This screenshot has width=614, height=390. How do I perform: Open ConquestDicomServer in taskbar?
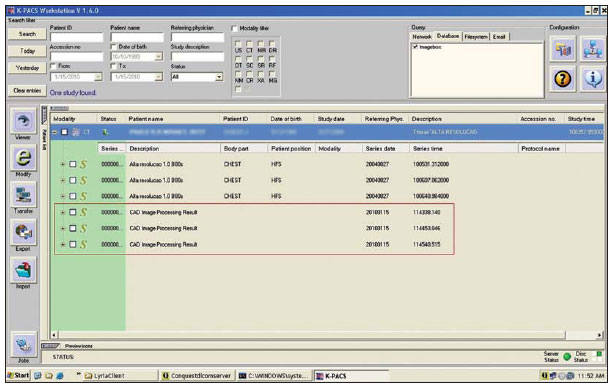pyautogui.click(x=197, y=376)
